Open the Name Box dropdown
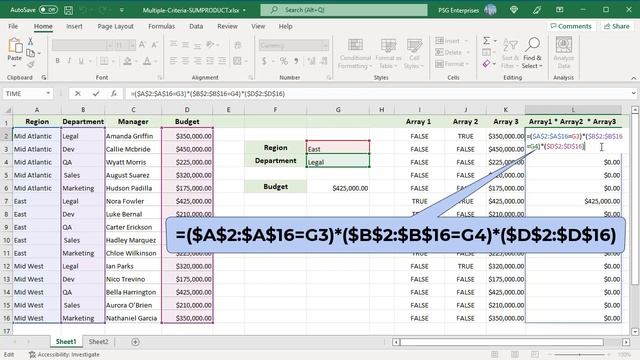 [x=48, y=93]
